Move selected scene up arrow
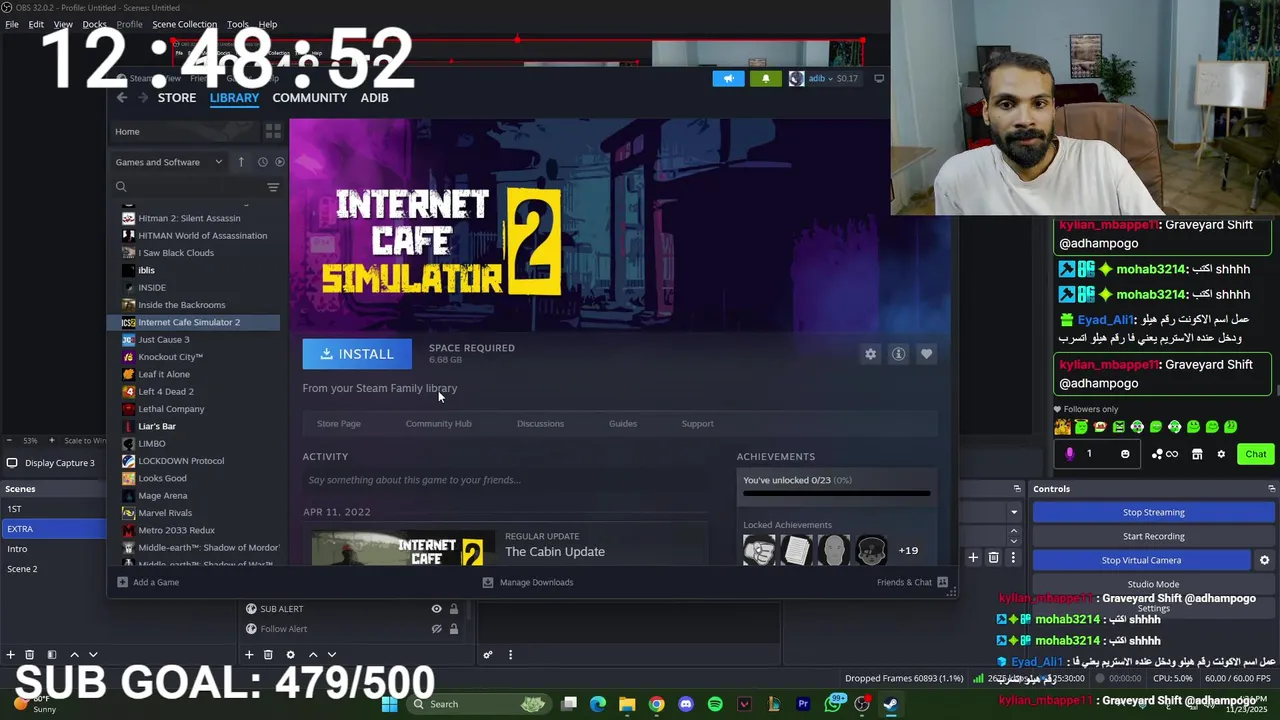The width and height of the screenshot is (1280, 720). tap(74, 655)
